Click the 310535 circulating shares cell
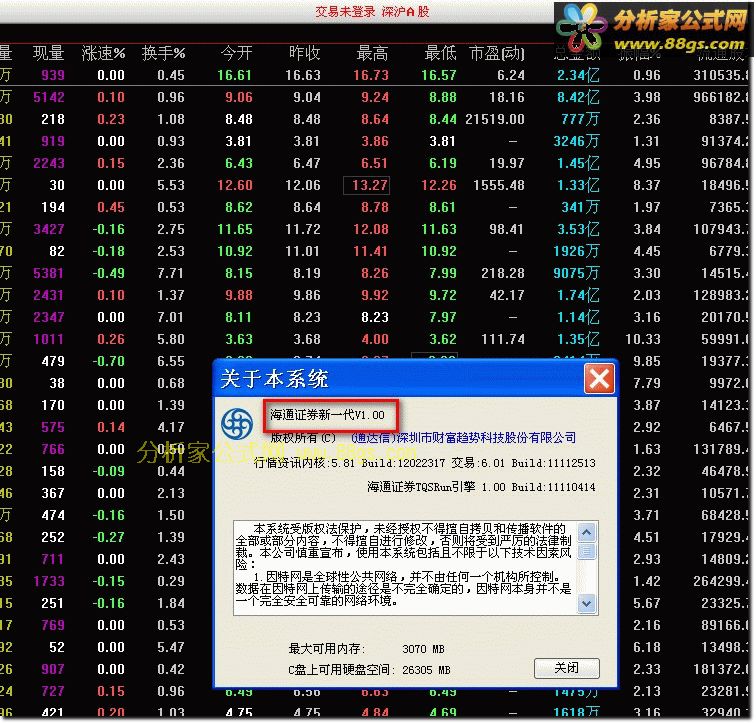Image resolution: width=756 pixels, height=723 pixels. point(721,75)
